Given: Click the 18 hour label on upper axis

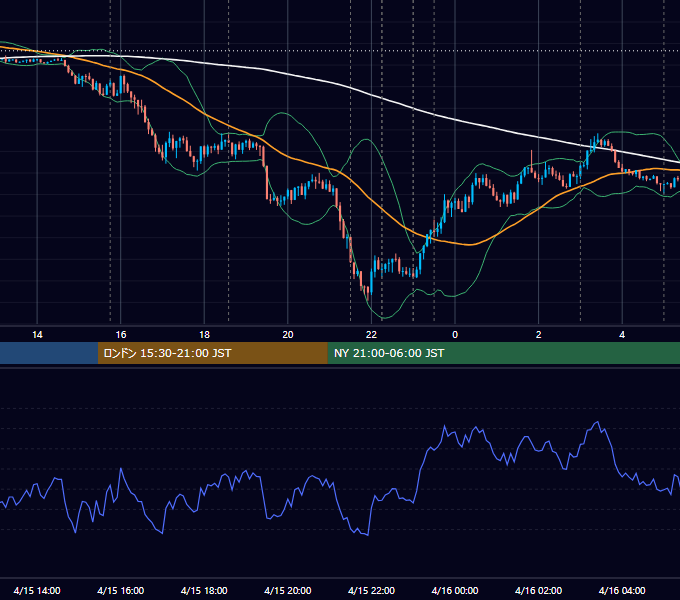Looking at the screenshot, I should tap(204, 335).
